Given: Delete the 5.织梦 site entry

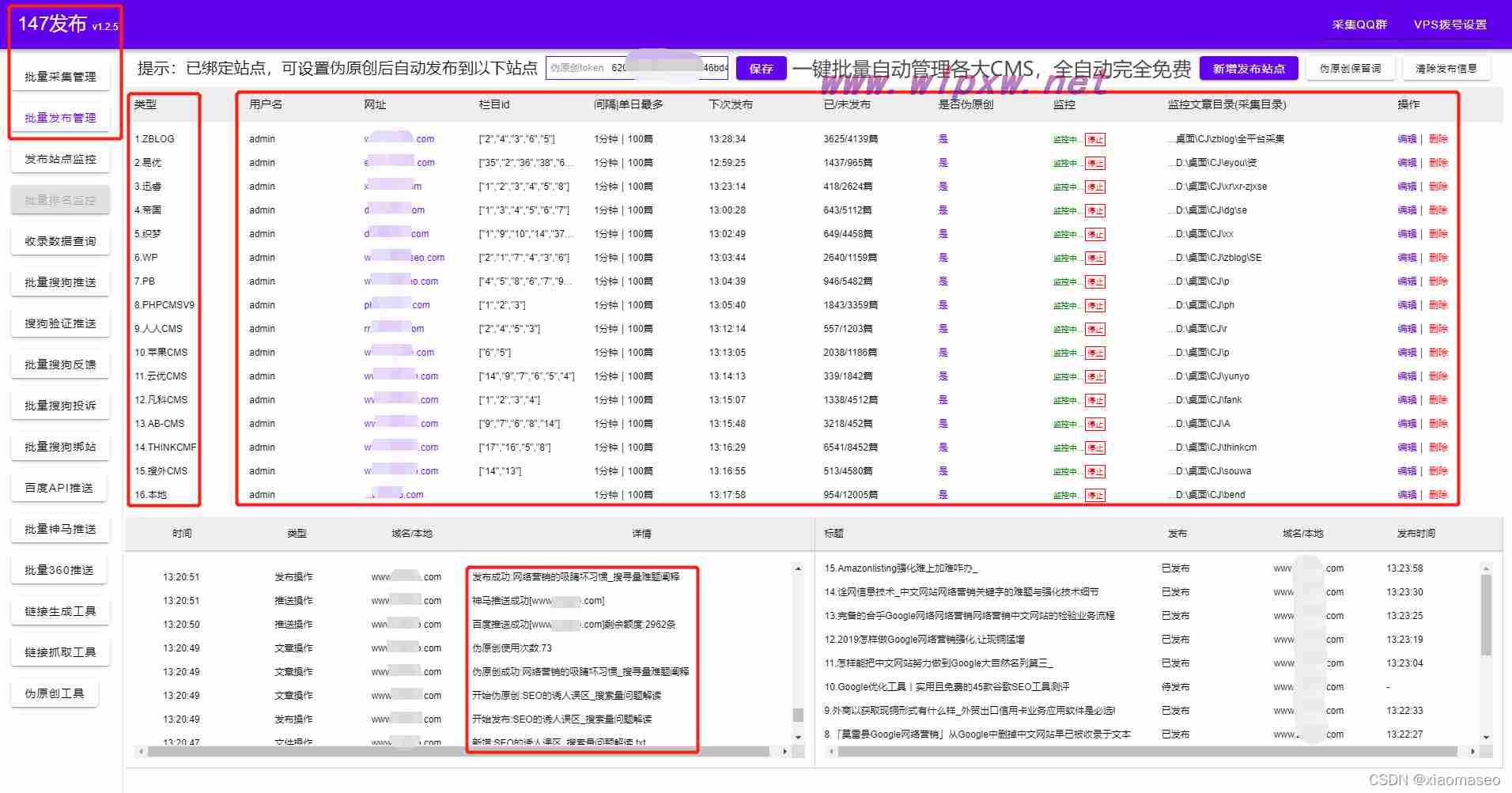Looking at the screenshot, I should [x=1438, y=234].
